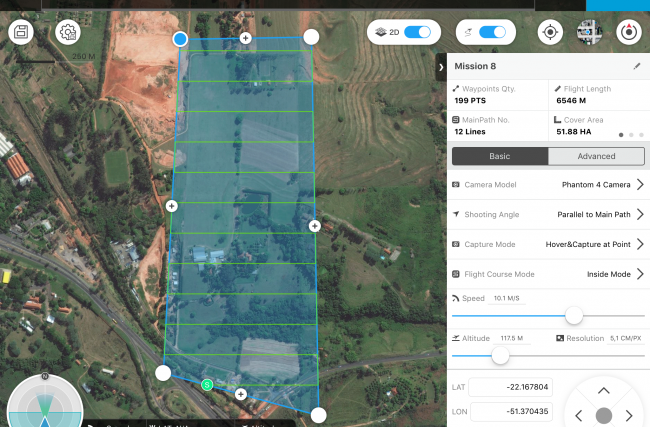Nudge waypoint right with right arrow

[629, 415]
